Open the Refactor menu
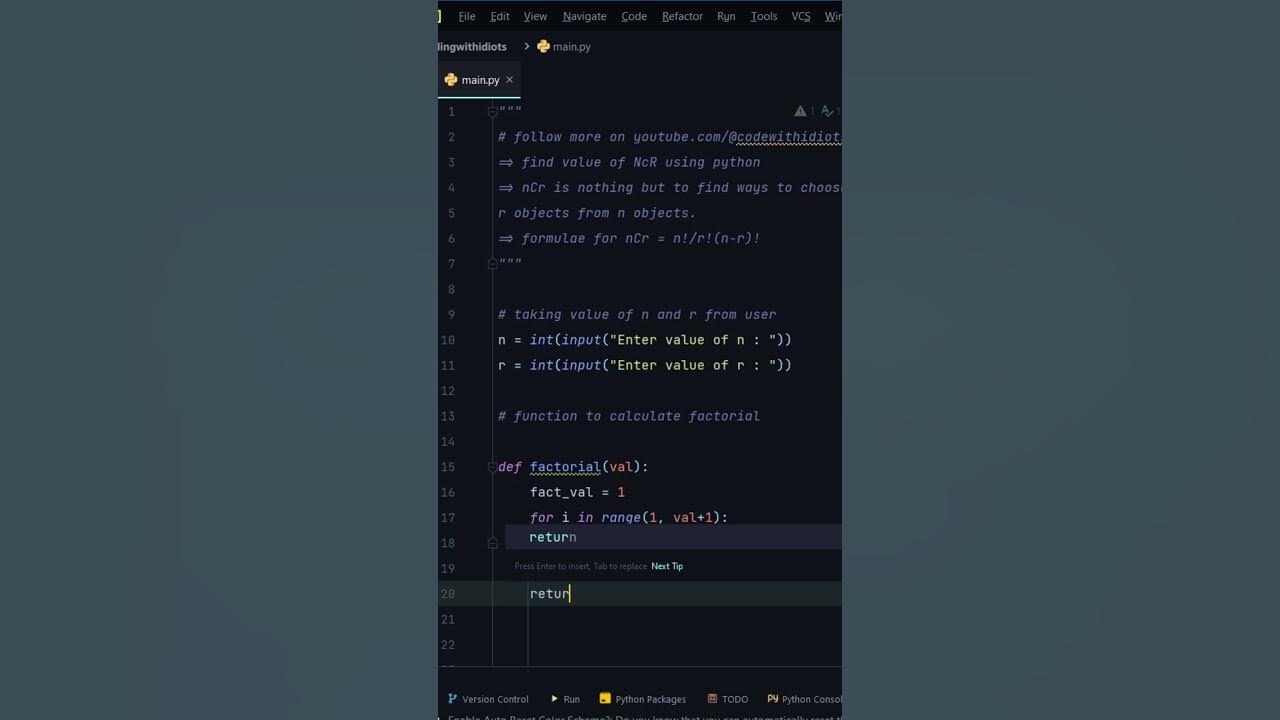The width and height of the screenshot is (1280, 720). tap(682, 16)
